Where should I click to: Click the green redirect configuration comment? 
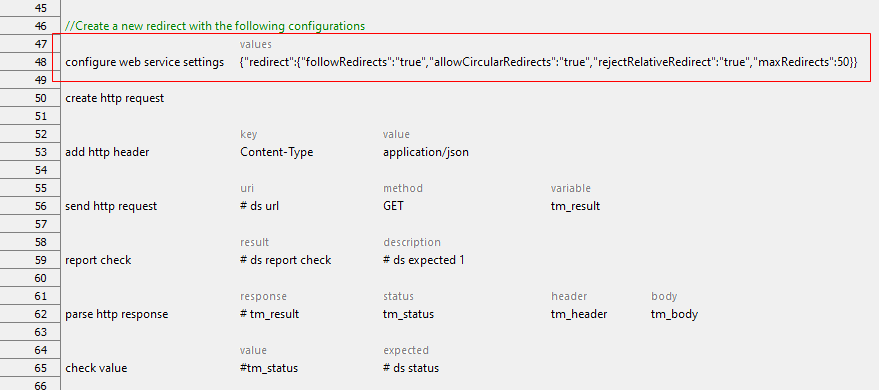(215, 26)
